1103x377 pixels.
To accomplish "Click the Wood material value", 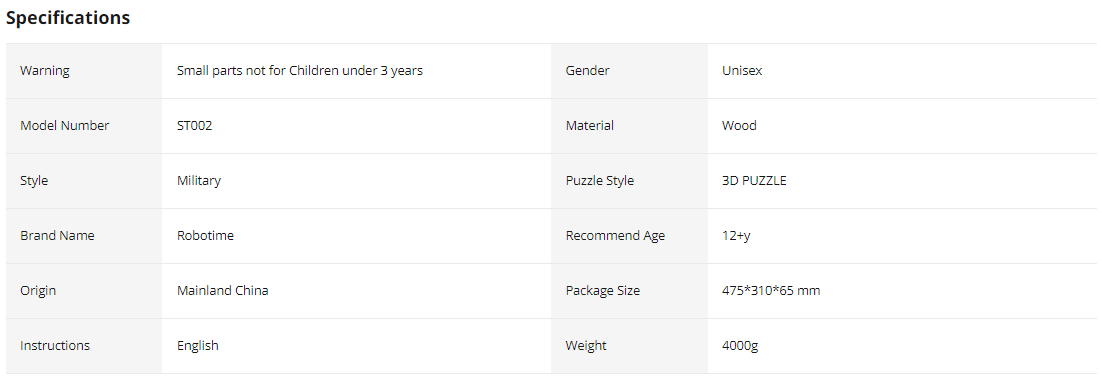I will [739, 125].
